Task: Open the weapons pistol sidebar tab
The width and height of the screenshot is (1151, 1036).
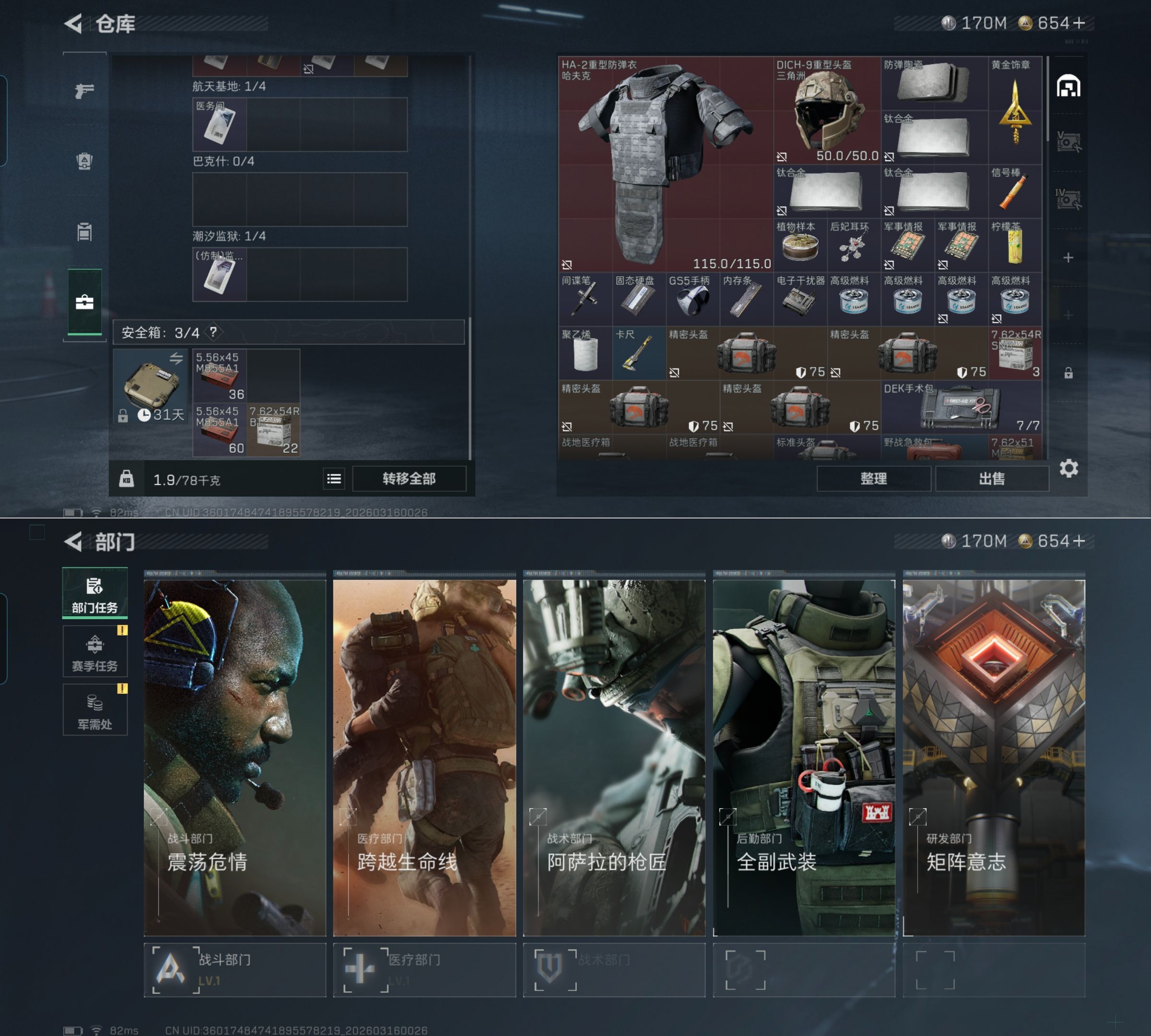Action: coord(84,91)
